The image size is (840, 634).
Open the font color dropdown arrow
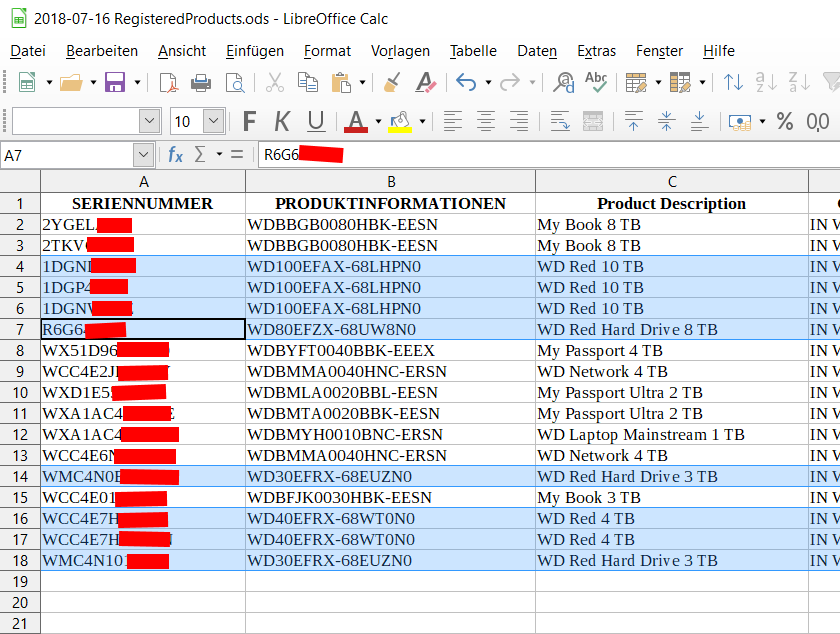coord(378,122)
